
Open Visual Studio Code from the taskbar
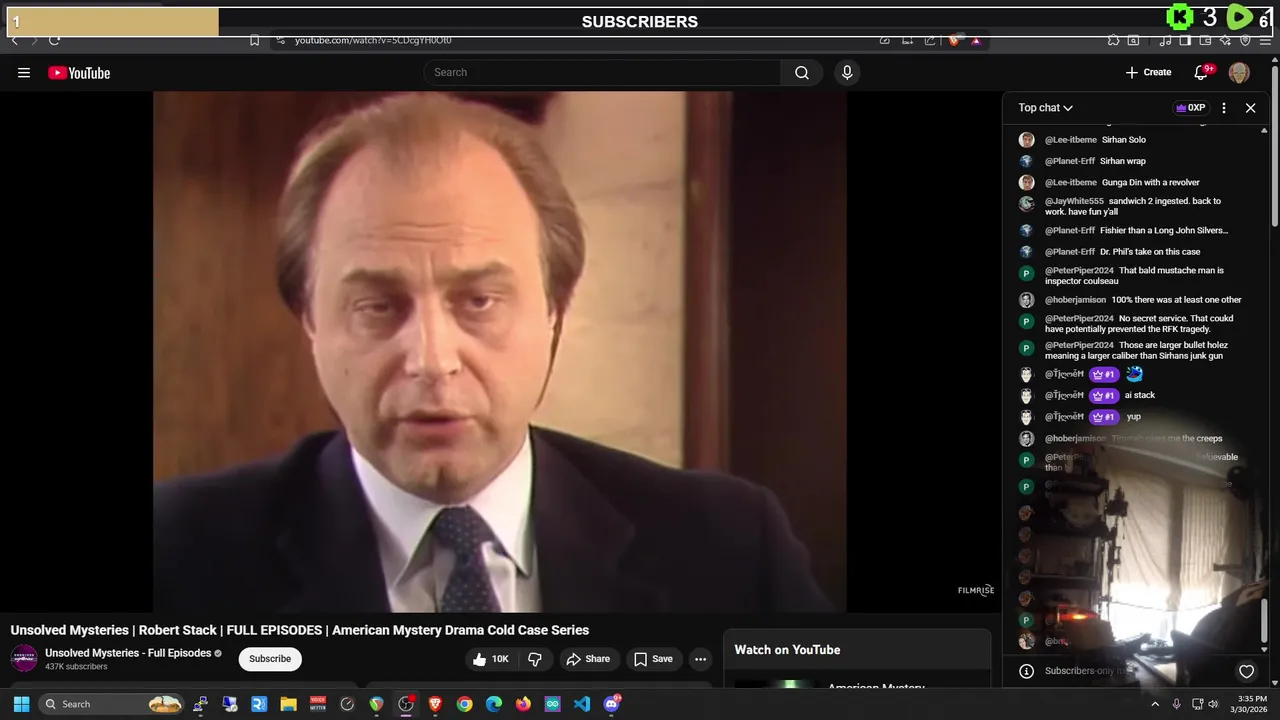point(582,704)
